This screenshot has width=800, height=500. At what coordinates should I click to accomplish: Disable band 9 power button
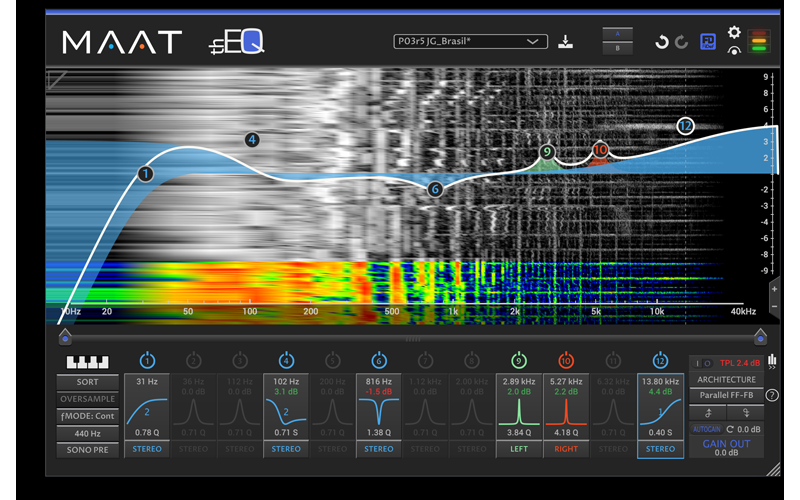[519, 360]
